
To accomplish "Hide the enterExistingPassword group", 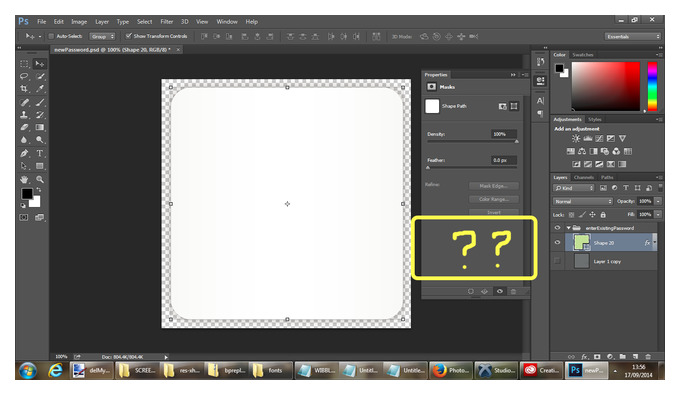I will click(557, 228).
